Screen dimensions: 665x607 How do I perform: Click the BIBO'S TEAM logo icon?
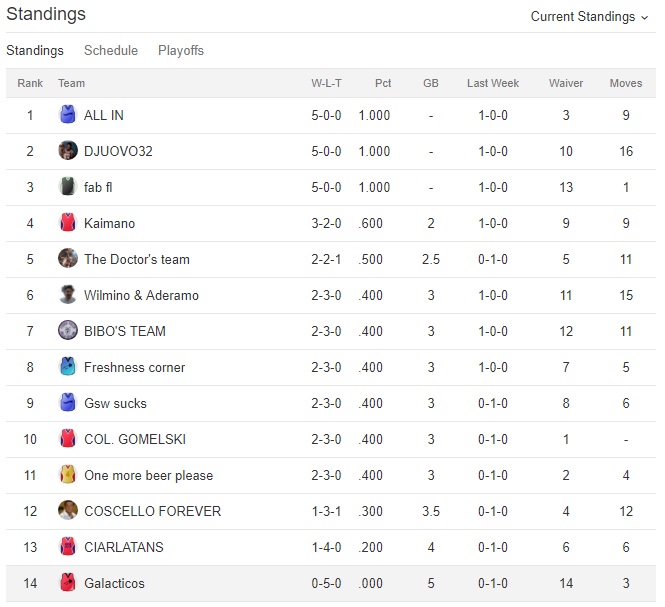68,331
